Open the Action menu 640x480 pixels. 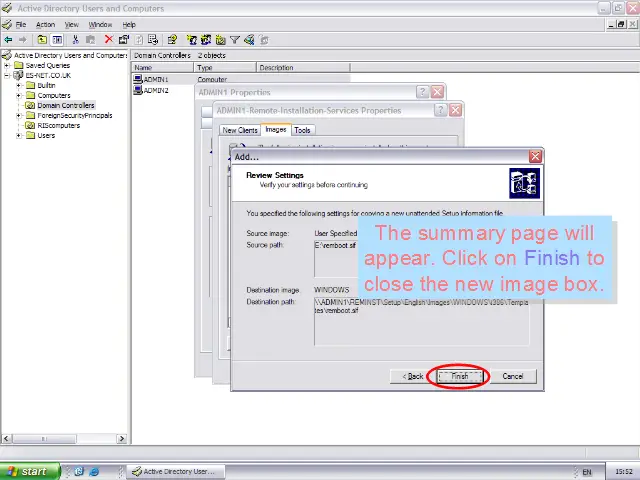(45, 24)
